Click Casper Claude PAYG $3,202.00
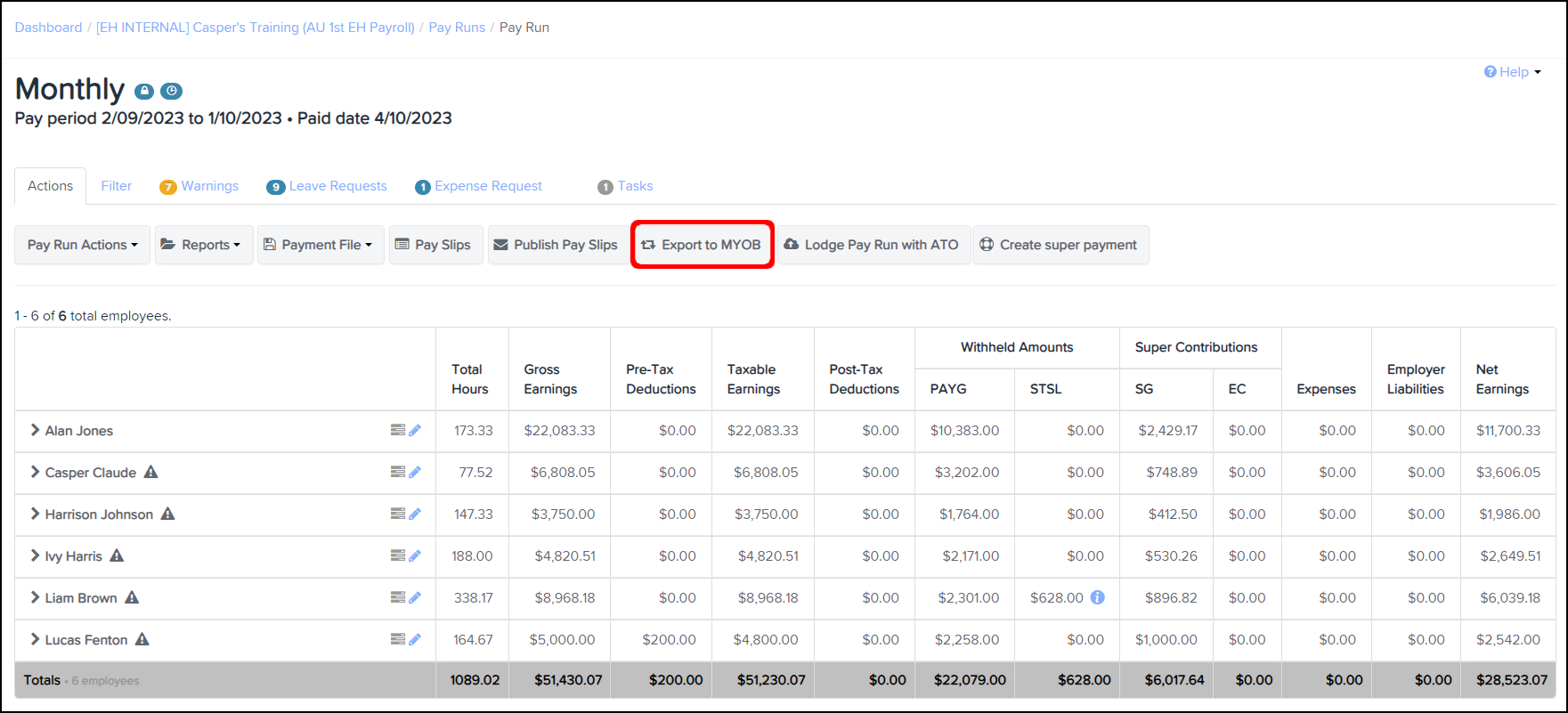The width and height of the screenshot is (1568, 713). click(x=967, y=472)
